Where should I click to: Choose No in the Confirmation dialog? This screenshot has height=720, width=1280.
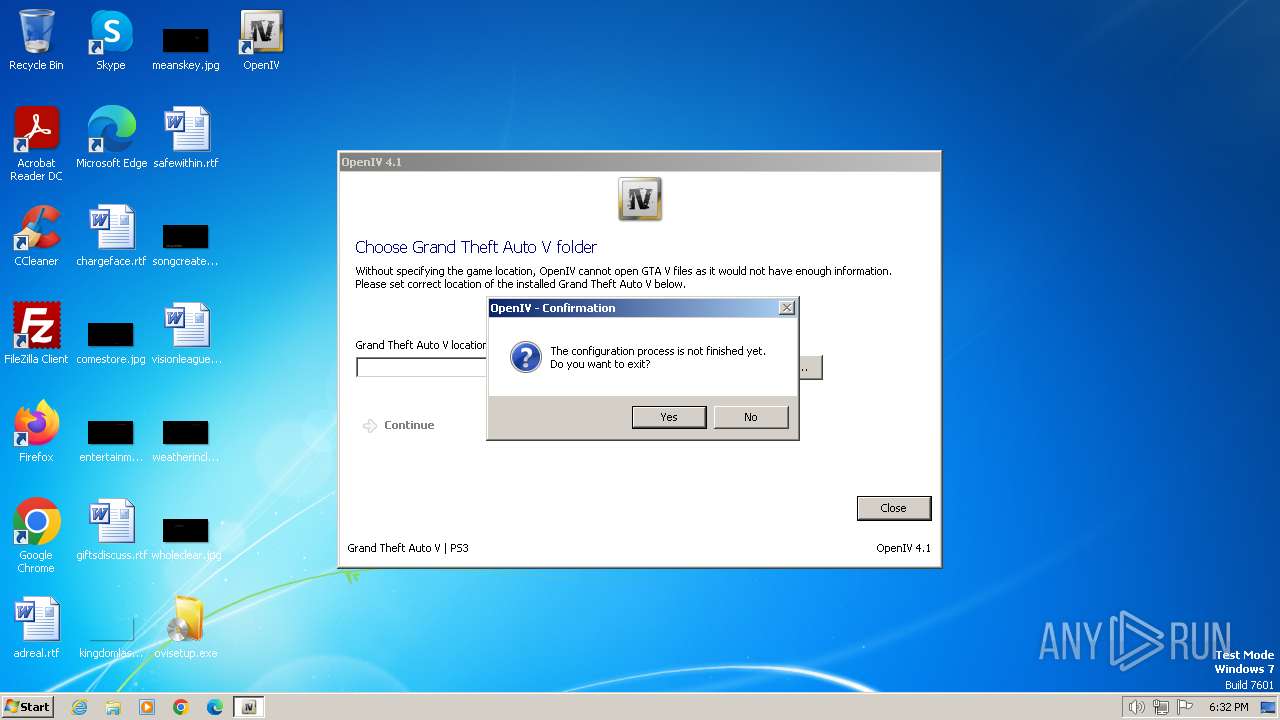click(751, 417)
